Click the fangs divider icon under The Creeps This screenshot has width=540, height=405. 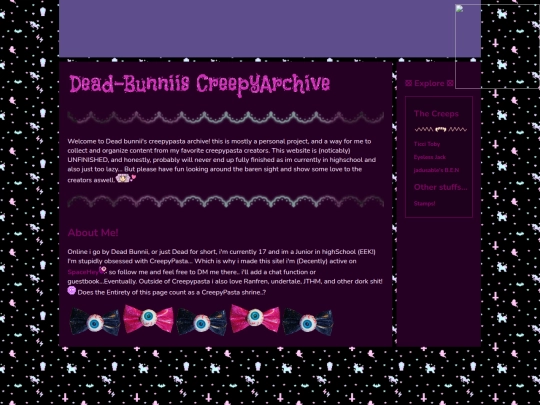click(x=440, y=129)
